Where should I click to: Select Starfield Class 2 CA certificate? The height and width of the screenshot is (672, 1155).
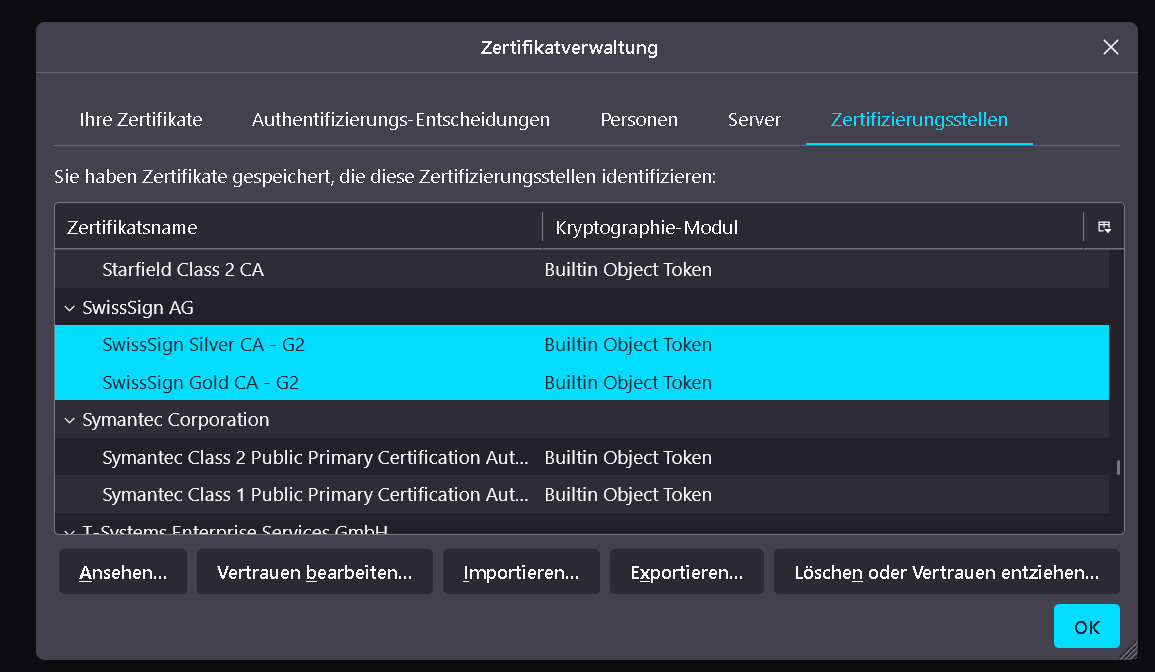183,270
